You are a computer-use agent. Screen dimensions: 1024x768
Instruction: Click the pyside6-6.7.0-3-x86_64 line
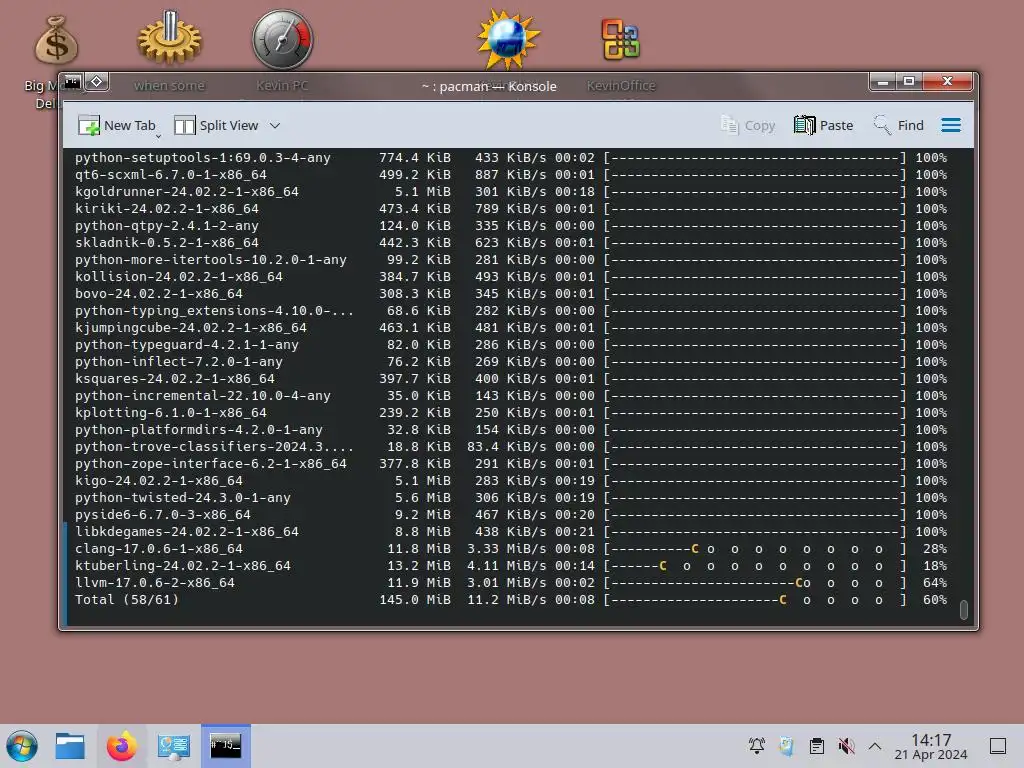[x=511, y=515]
